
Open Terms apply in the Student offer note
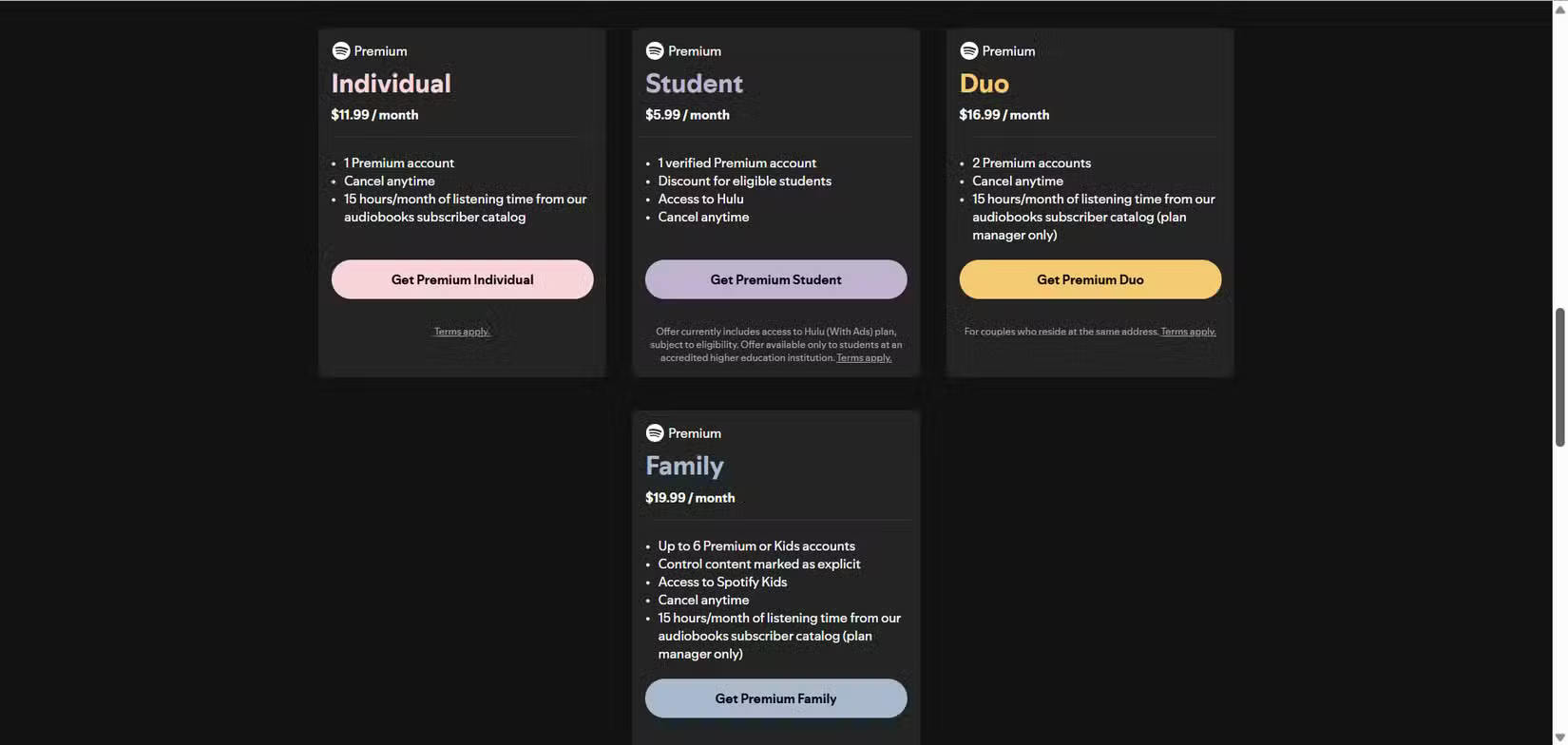click(x=864, y=358)
